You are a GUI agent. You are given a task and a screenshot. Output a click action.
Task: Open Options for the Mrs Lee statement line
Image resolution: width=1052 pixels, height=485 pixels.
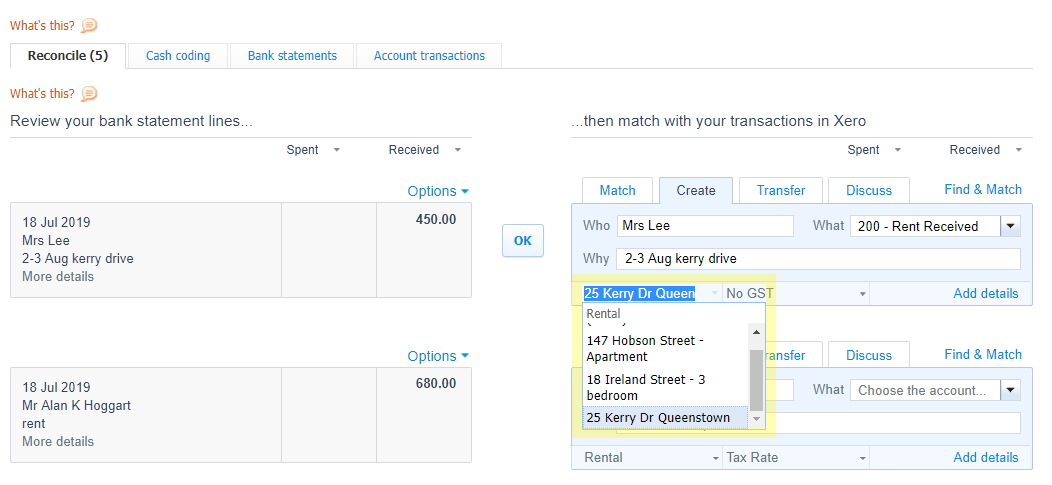(x=437, y=191)
